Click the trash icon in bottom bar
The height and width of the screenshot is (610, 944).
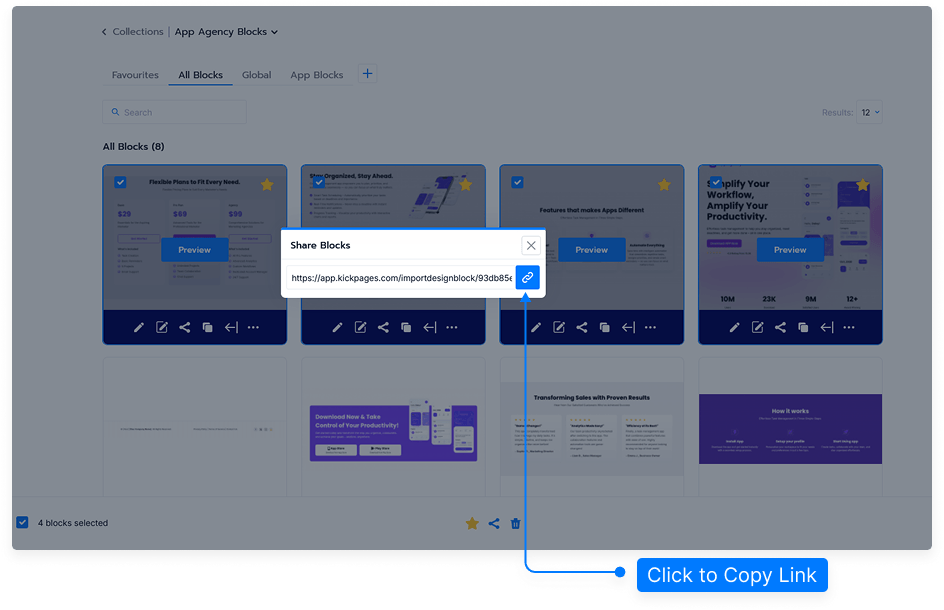pyautogui.click(x=516, y=523)
